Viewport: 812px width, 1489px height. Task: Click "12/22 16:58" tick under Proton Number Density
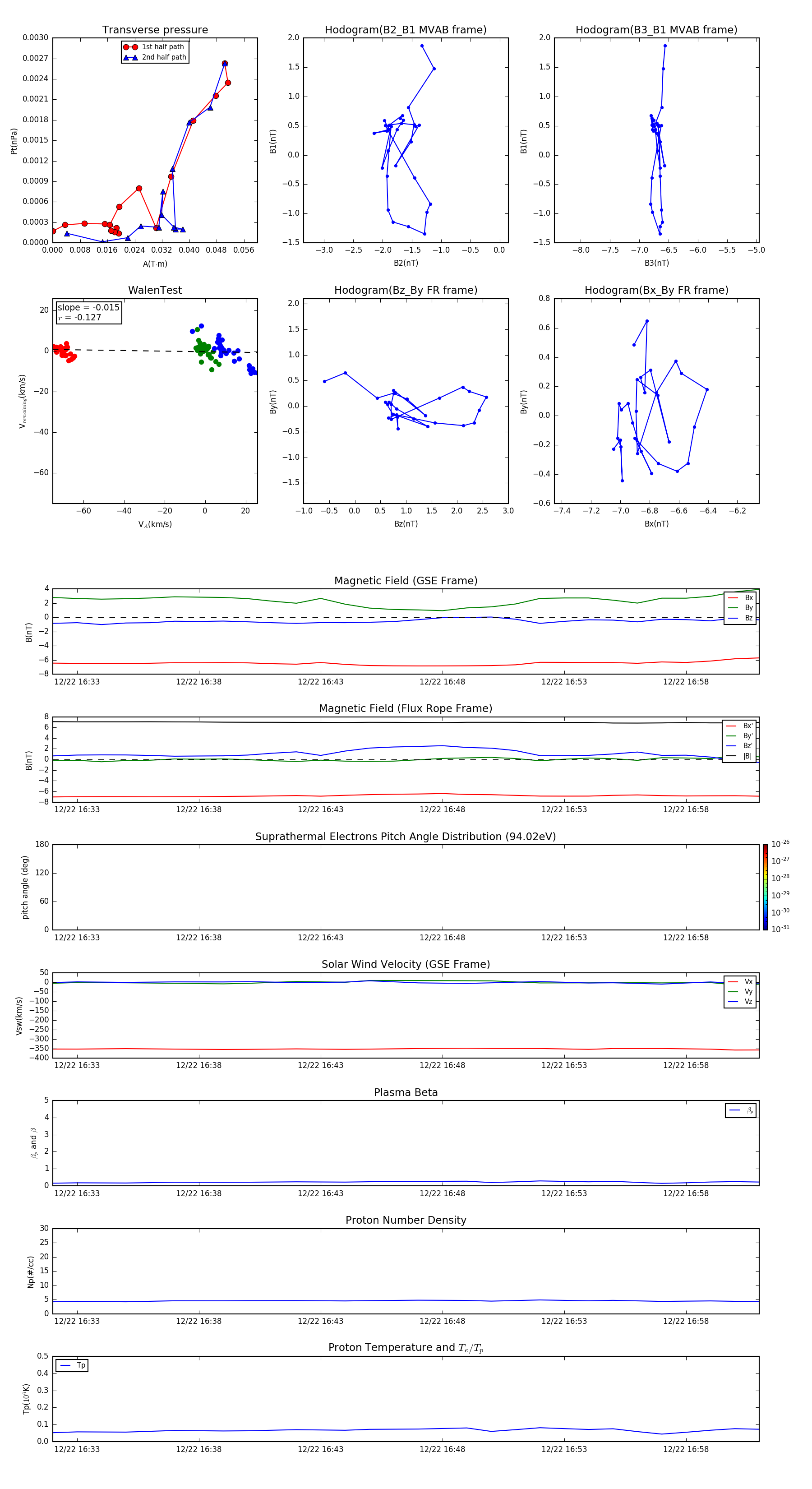coord(685,1321)
